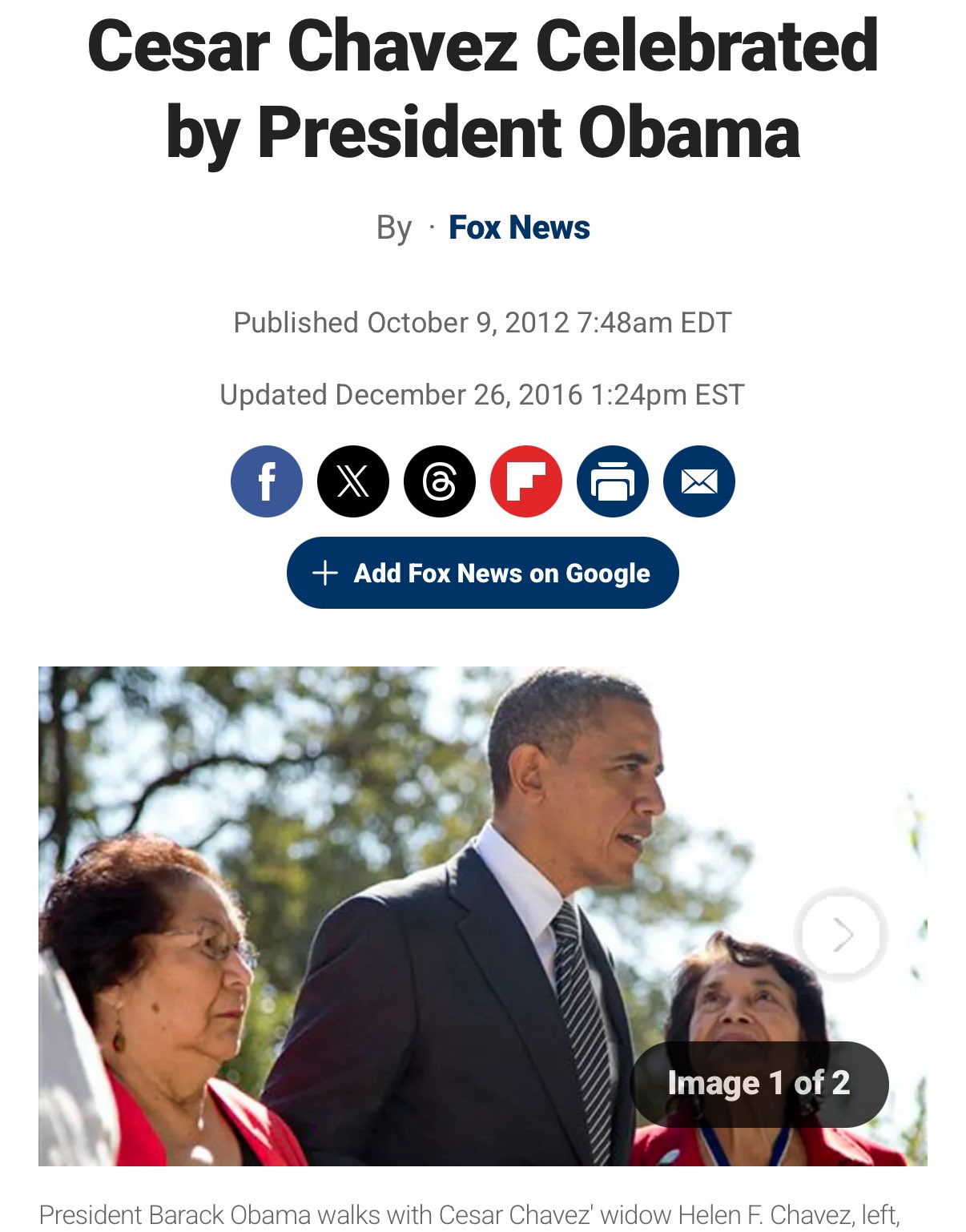Click the photo caption about Helen F. Chavez

pyautogui.click(x=470, y=1216)
